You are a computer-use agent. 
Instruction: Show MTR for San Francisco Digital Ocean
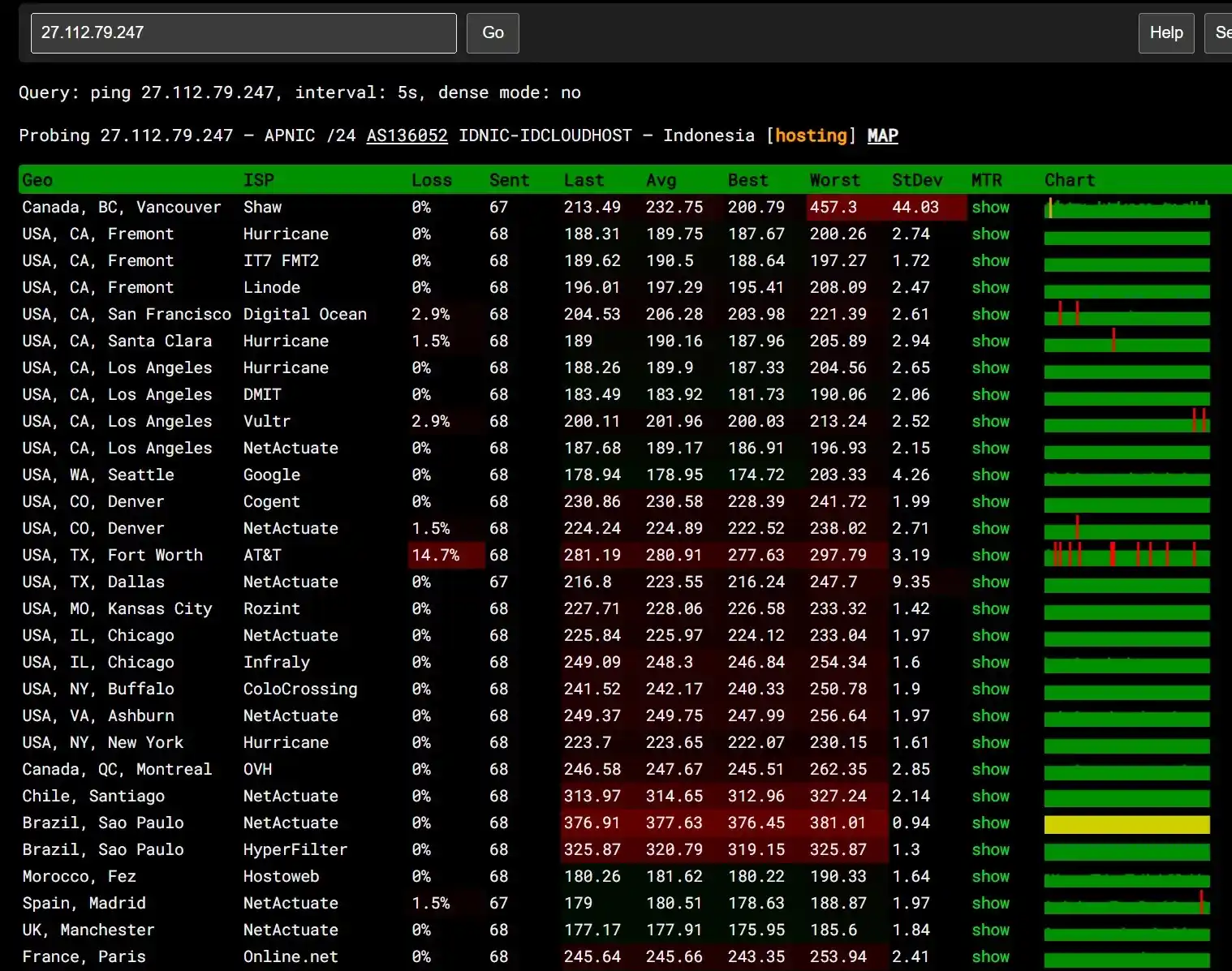pyautogui.click(x=991, y=315)
